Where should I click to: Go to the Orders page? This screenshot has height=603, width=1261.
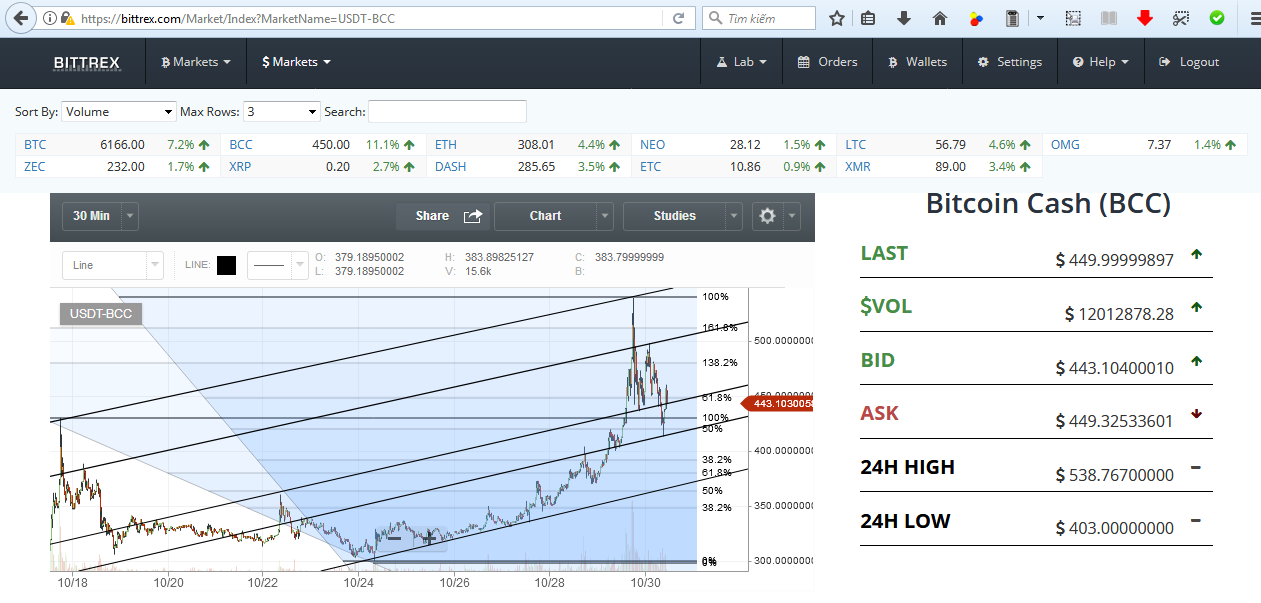tap(827, 62)
